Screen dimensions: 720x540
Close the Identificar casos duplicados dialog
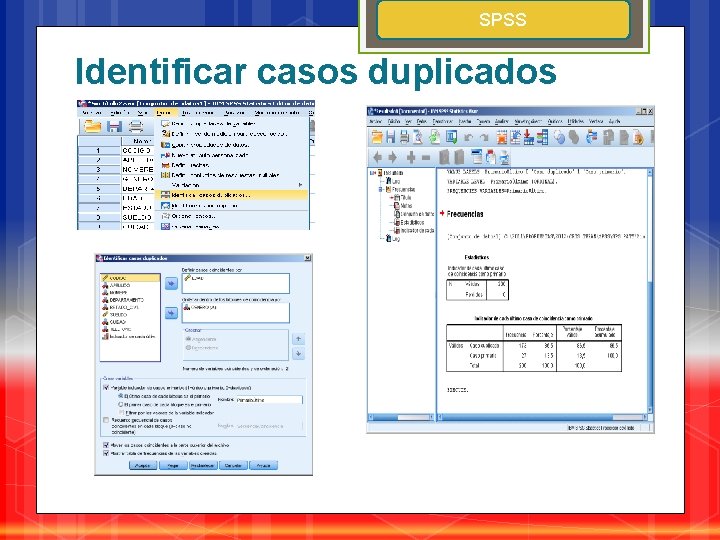click(x=308, y=258)
